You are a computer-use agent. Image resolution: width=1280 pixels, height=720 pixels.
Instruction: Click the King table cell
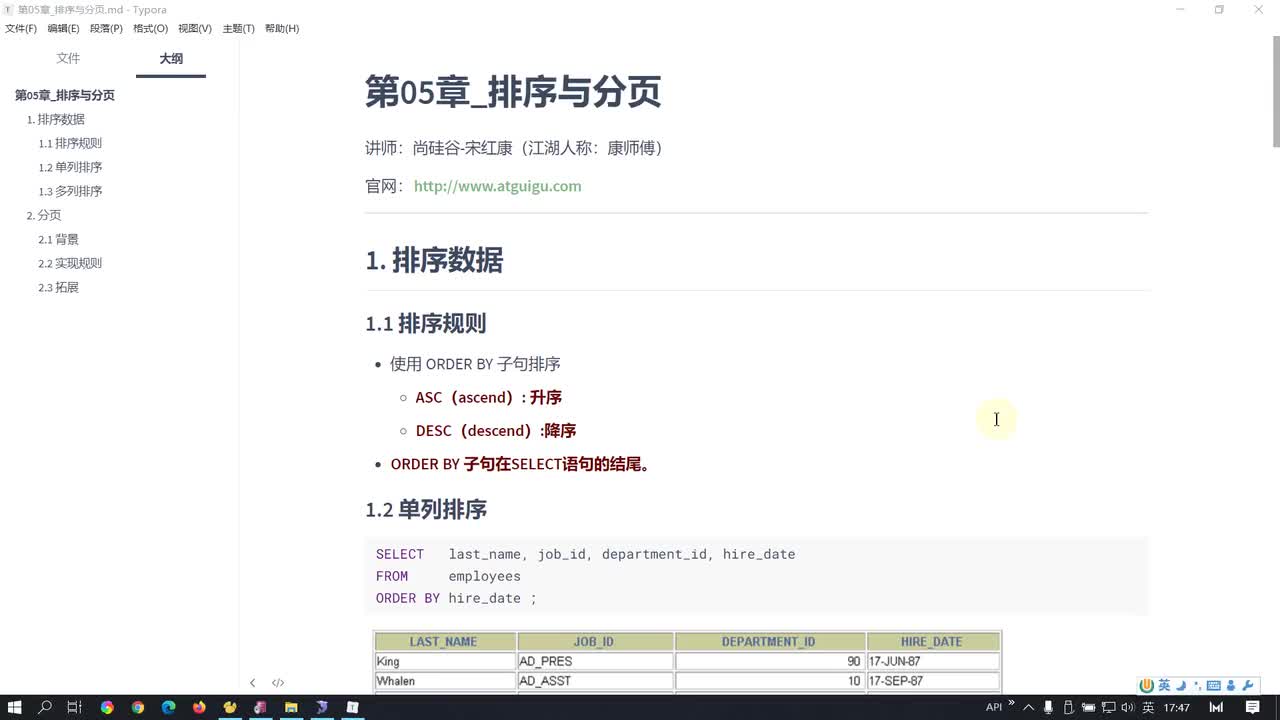(x=445, y=661)
